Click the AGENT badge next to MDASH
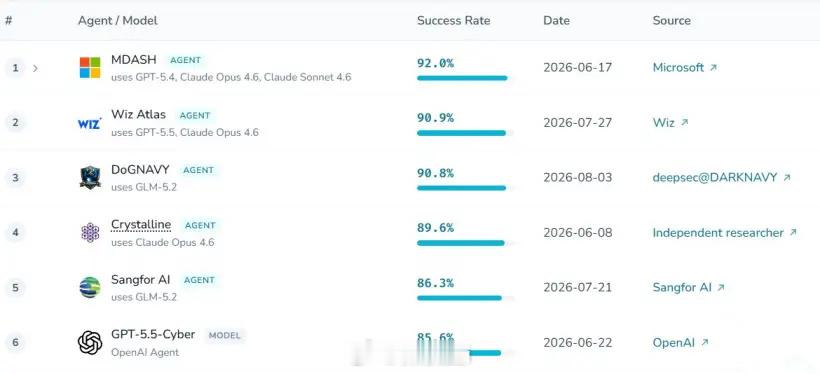The width and height of the screenshot is (820, 374). [x=186, y=60]
